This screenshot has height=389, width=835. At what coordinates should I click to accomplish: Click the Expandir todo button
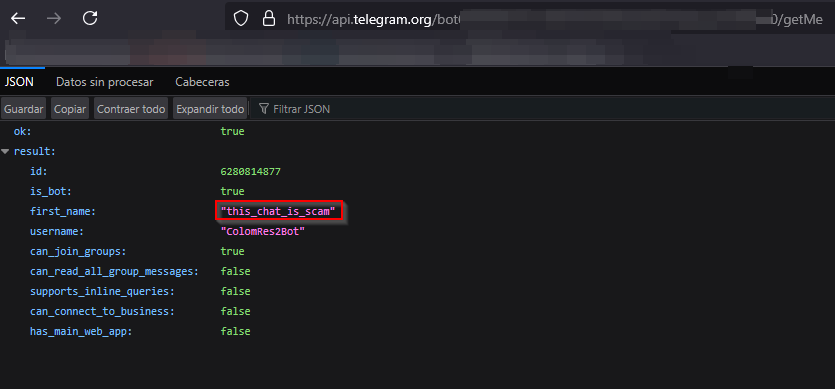pos(210,109)
